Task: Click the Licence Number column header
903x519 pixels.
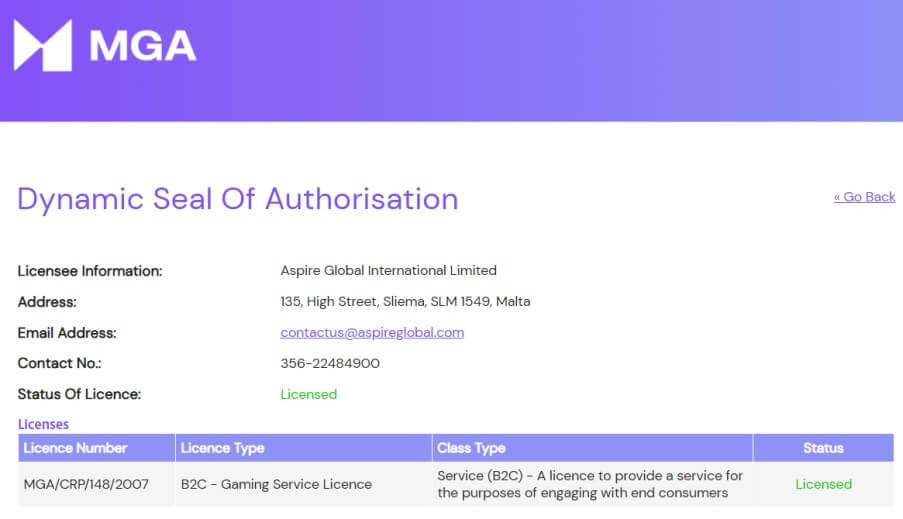Action: 75,448
